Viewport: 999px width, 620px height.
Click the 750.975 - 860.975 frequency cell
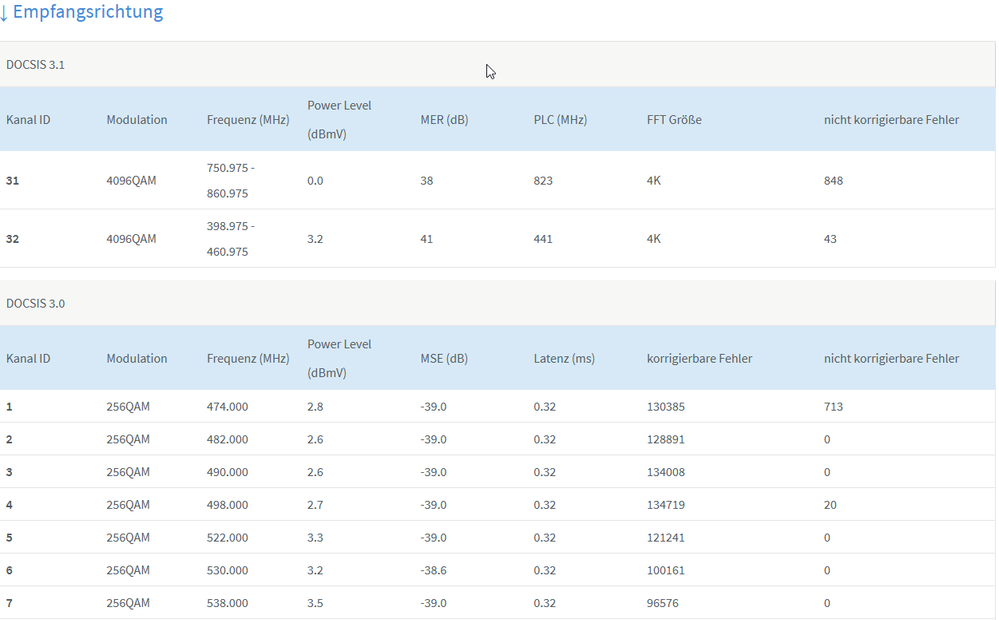coord(231,180)
